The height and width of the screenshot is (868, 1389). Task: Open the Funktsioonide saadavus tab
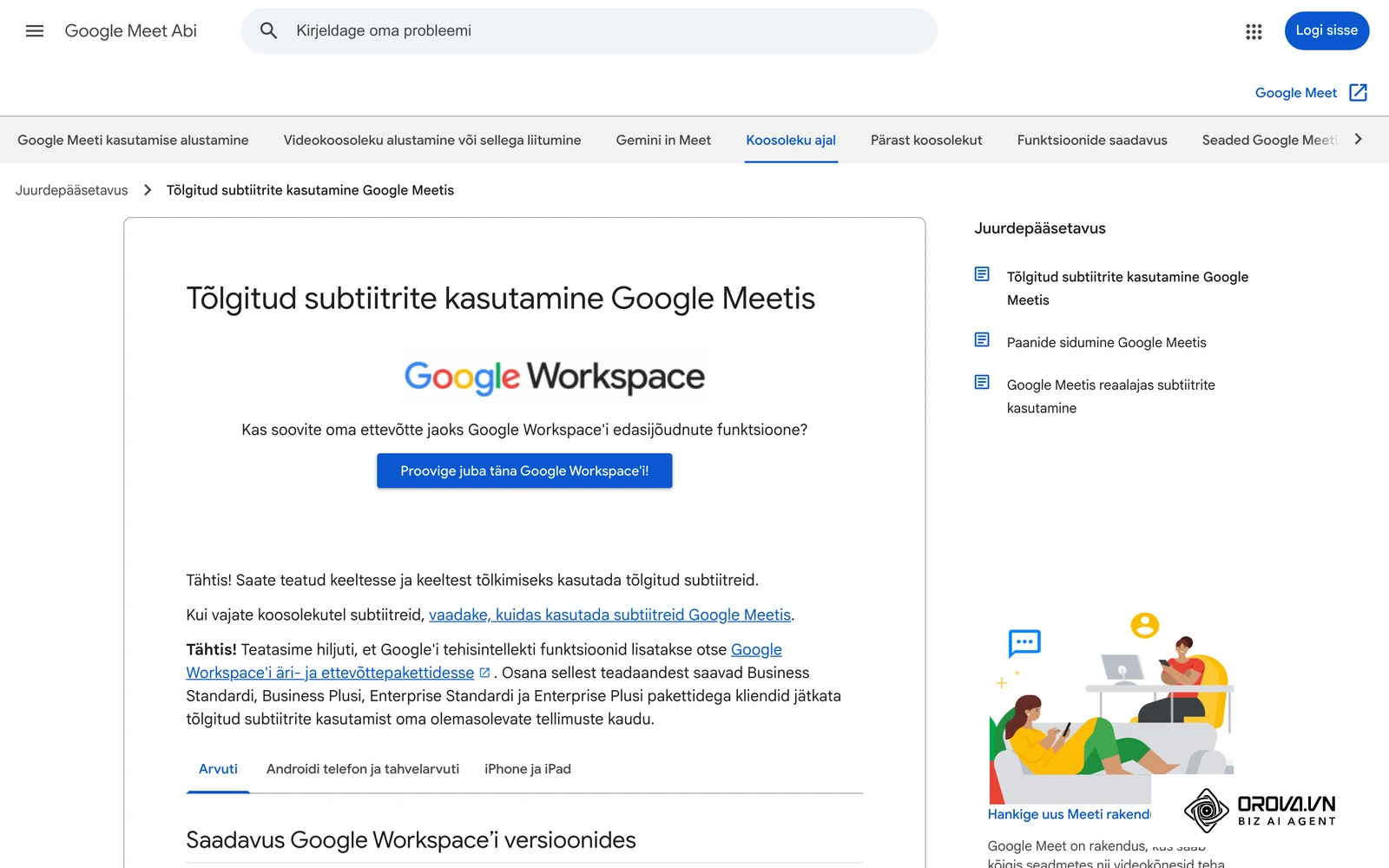point(1092,140)
